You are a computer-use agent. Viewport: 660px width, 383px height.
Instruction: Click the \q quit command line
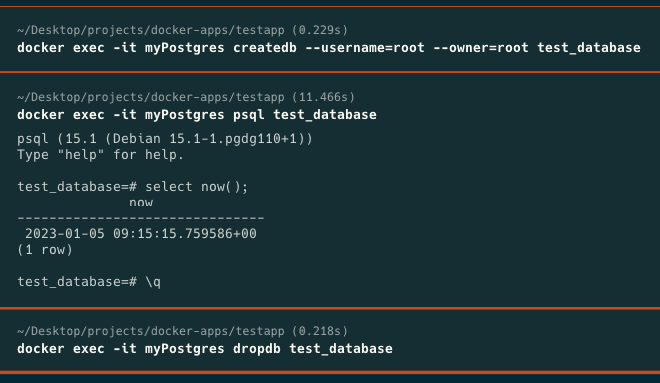(x=89, y=282)
